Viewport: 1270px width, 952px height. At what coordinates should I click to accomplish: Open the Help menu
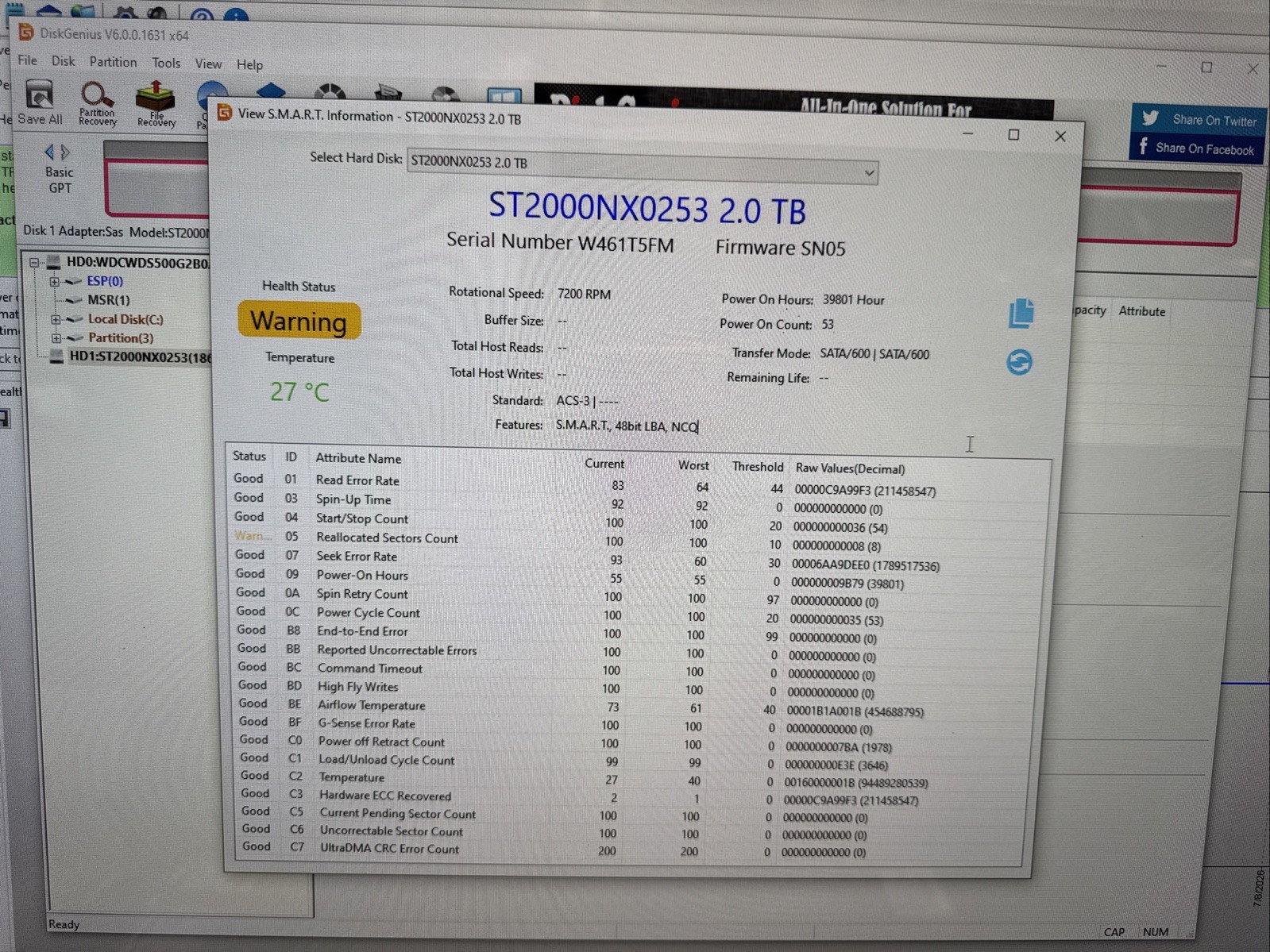click(249, 64)
